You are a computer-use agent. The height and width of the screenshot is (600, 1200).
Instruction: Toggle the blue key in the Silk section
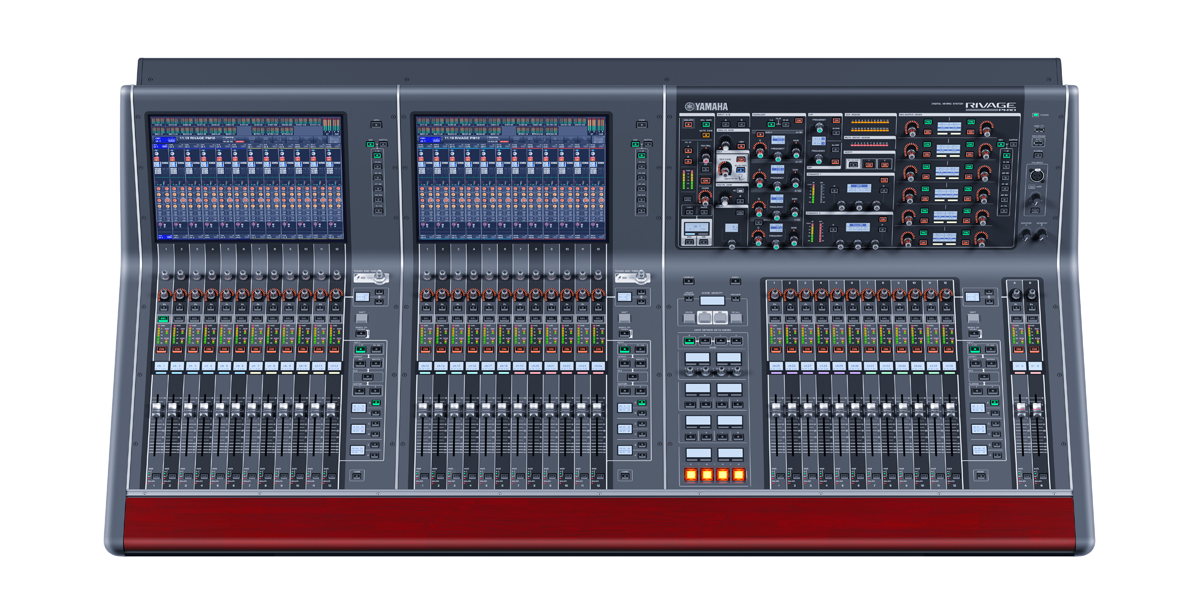point(740,170)
